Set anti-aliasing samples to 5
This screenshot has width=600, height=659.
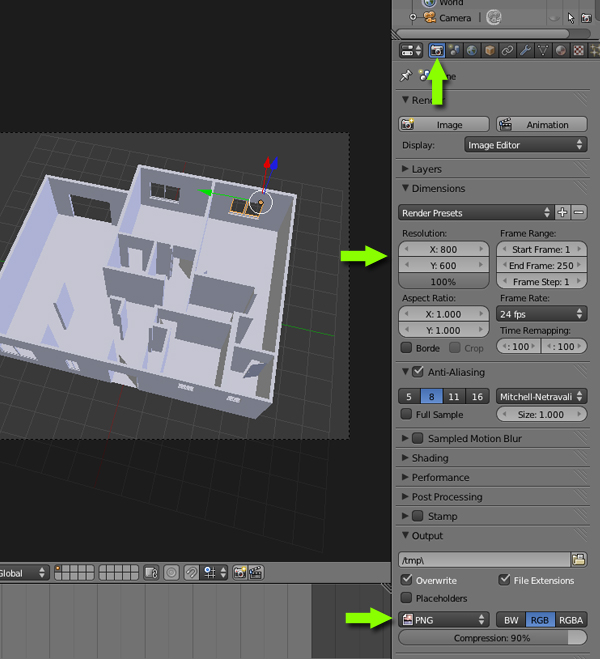point(408,396)
